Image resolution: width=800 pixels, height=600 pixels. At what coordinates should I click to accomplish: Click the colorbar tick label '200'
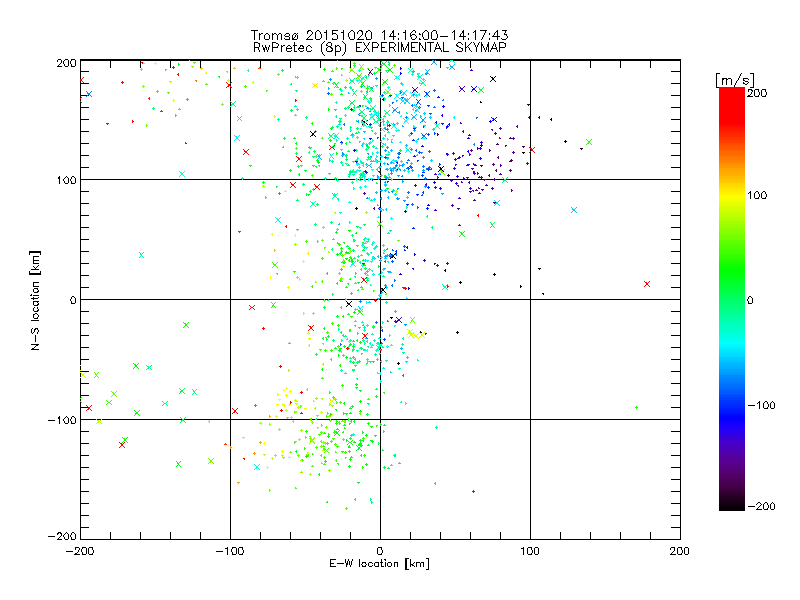point(757,93)
